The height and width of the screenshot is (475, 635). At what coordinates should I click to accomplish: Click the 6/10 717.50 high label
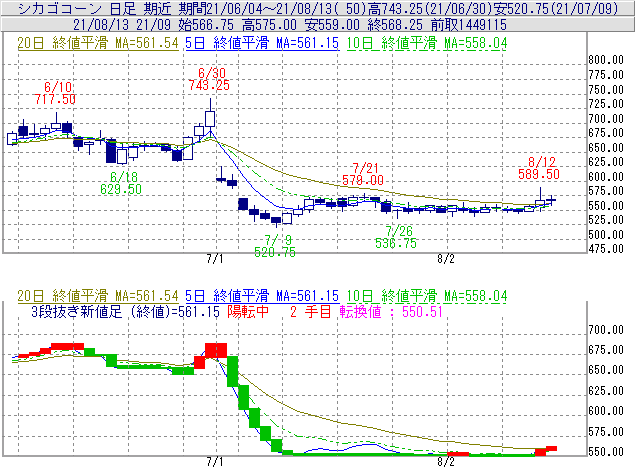coord(55,93)
